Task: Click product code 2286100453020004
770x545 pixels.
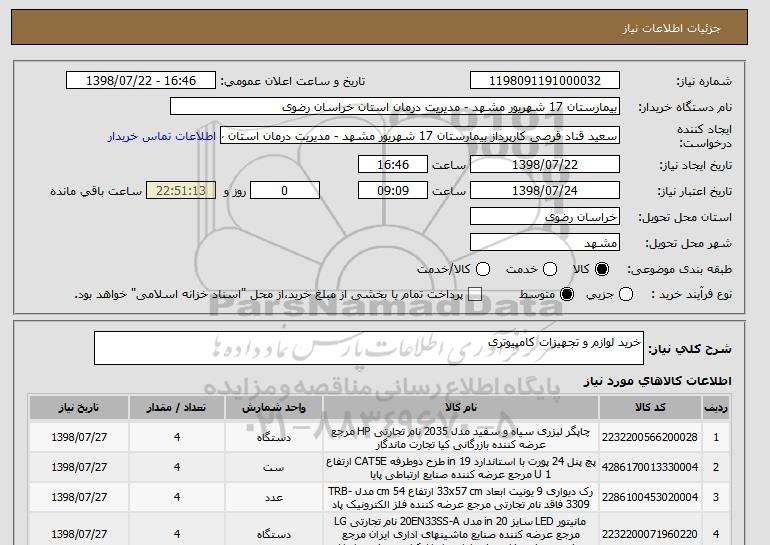Action: (x=650, y=497)
